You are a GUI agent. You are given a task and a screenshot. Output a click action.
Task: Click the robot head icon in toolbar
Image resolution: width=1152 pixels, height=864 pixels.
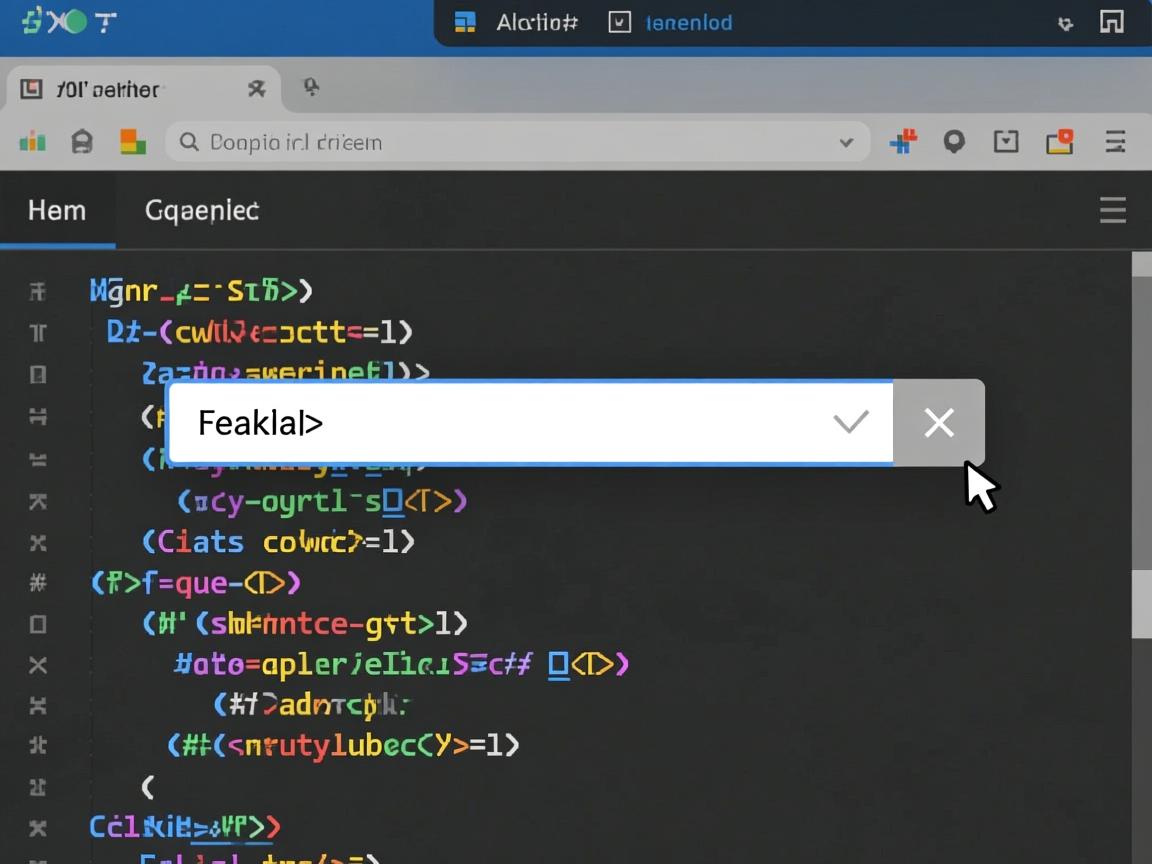(82, 142)
